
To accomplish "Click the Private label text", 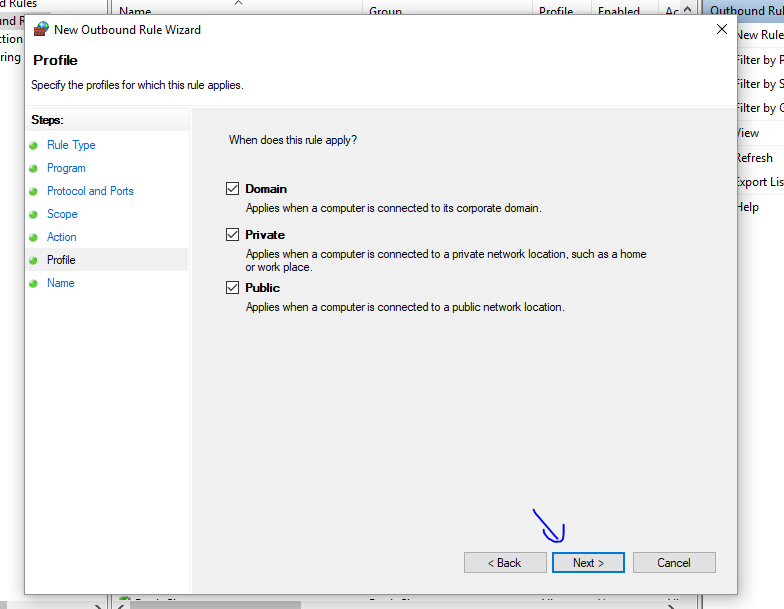I will pos(265,235).
